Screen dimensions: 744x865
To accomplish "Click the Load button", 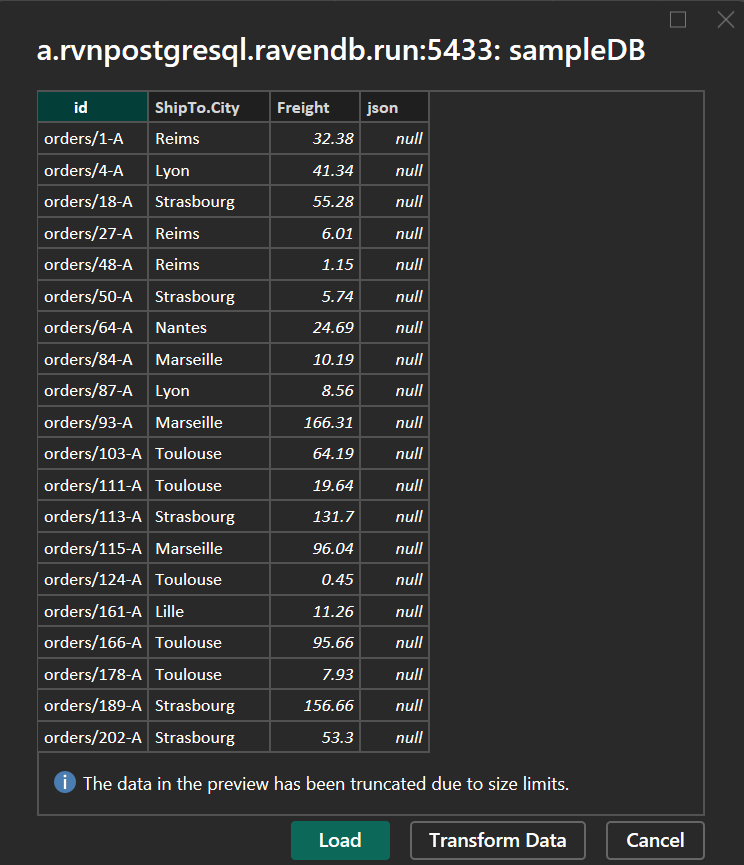I will [x=340, y=840].
